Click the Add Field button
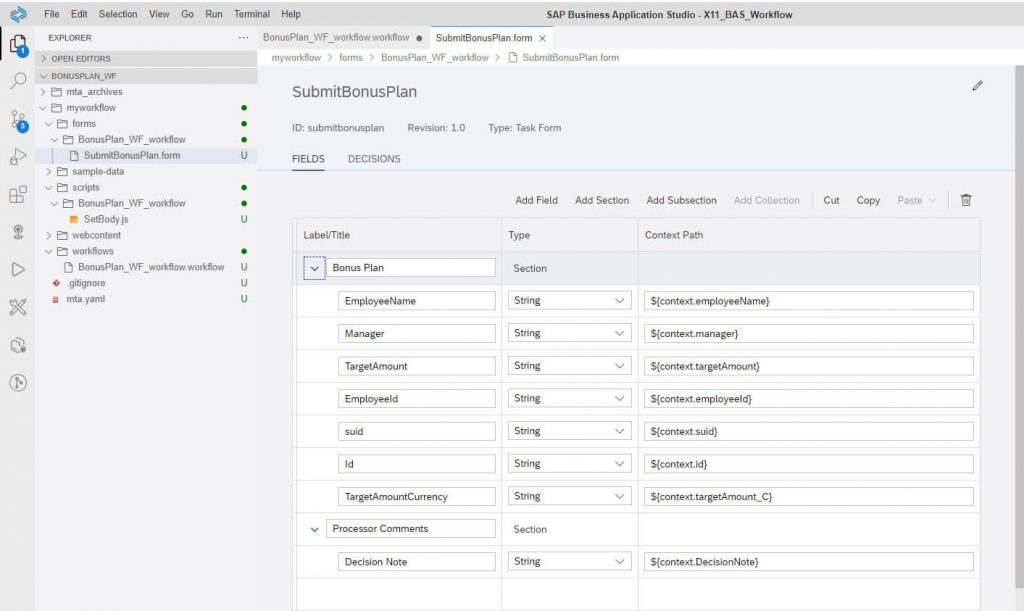1024x611 pixels. point(536,200)
